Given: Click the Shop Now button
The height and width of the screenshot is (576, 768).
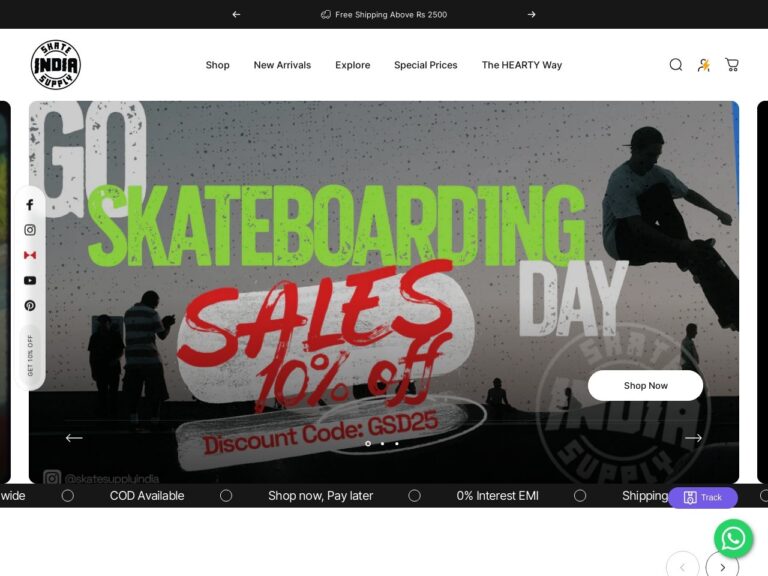Looking at the screenshot, I should 646,385.
